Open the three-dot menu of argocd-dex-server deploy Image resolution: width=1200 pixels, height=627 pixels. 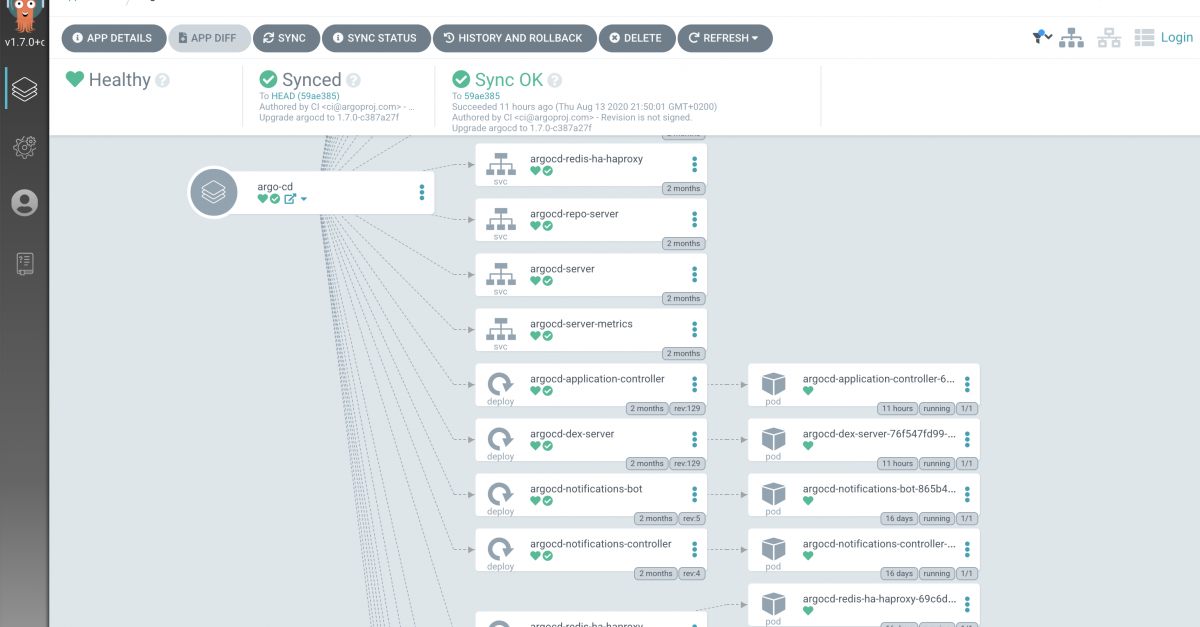695,440
